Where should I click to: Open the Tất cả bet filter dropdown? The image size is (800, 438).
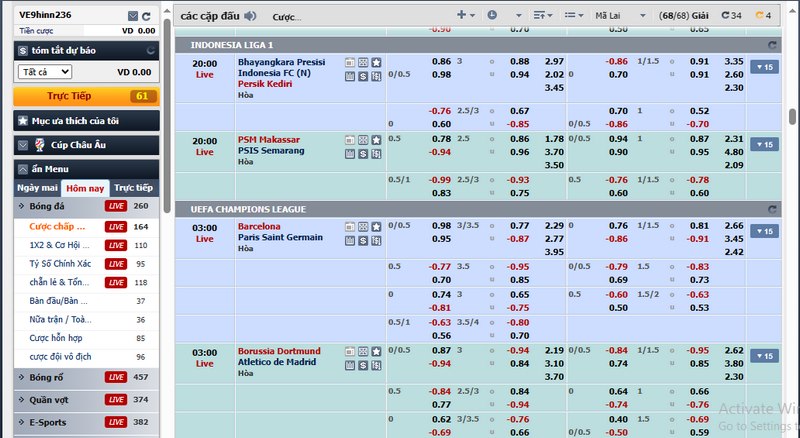pyautogui.click(x=45, y=72)
